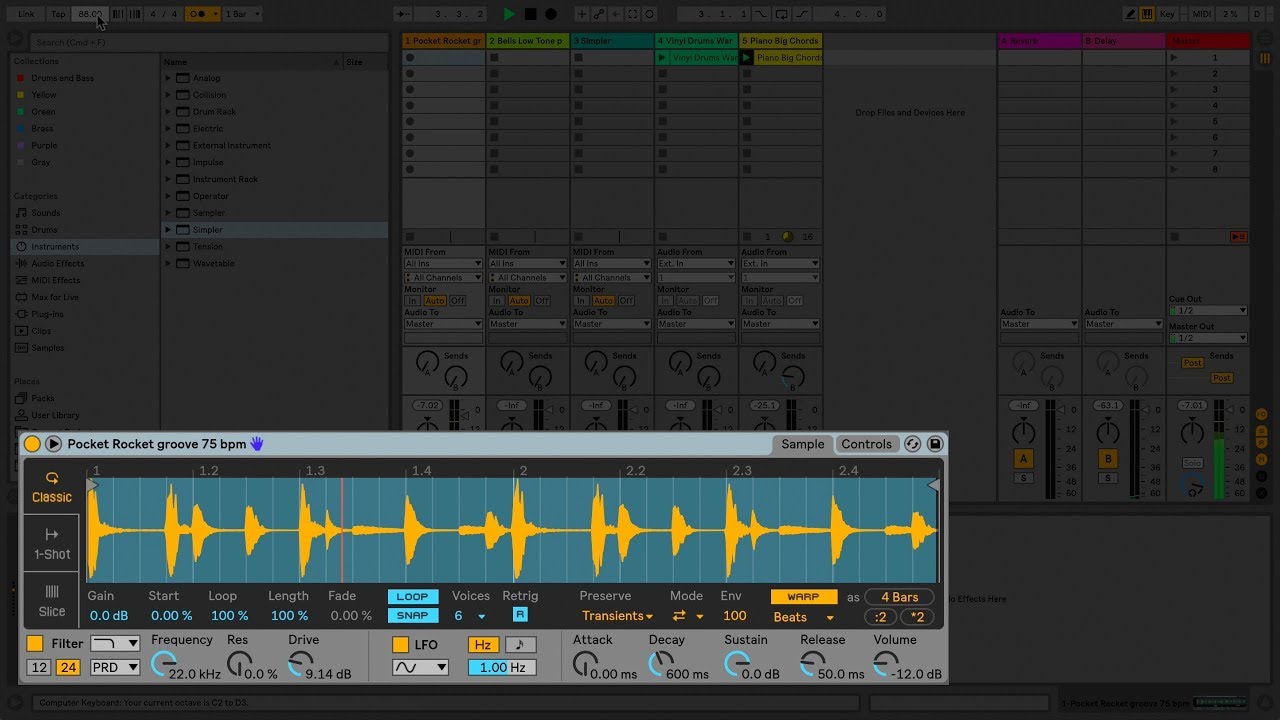Toggle the Filter on/off switch
The width and height of the screenshot is (1280, 720).
point(35,644)
